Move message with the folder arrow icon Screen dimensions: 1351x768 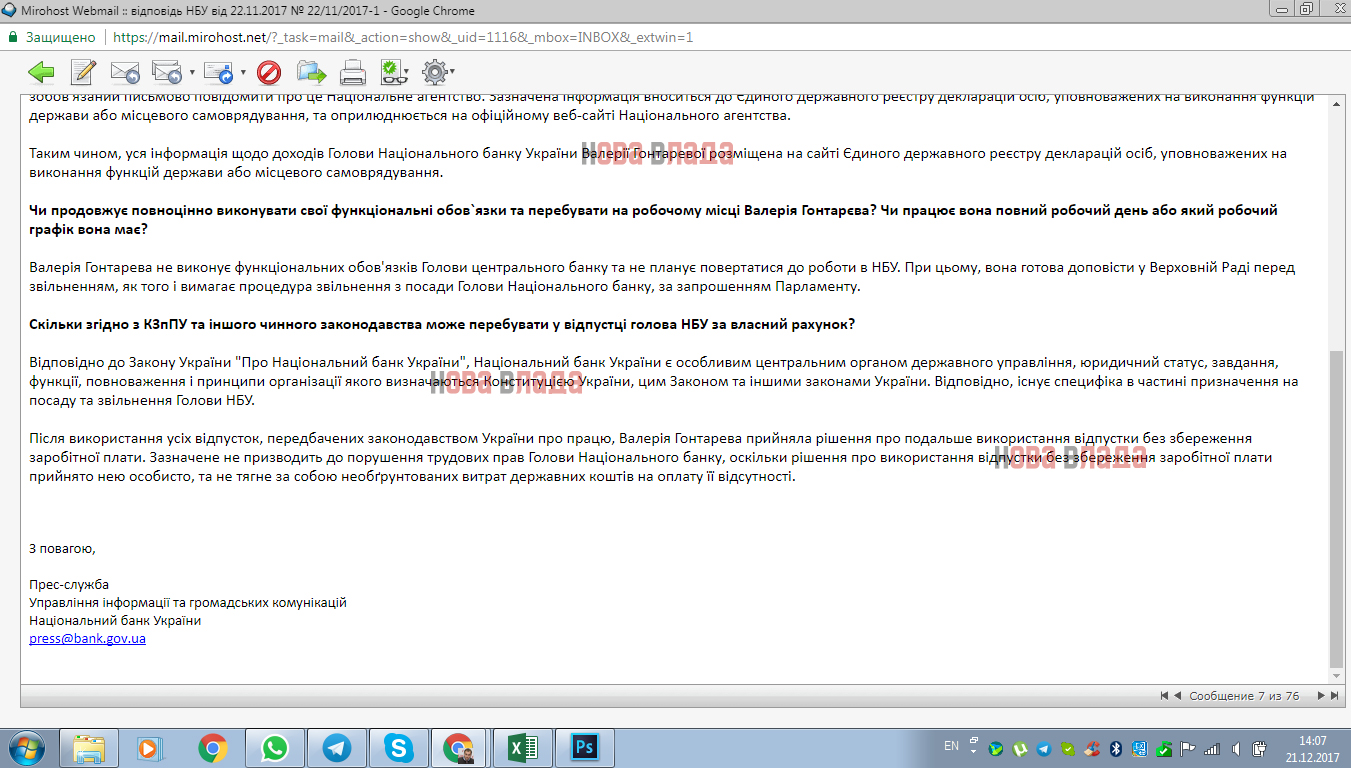(x=311, y=72)
